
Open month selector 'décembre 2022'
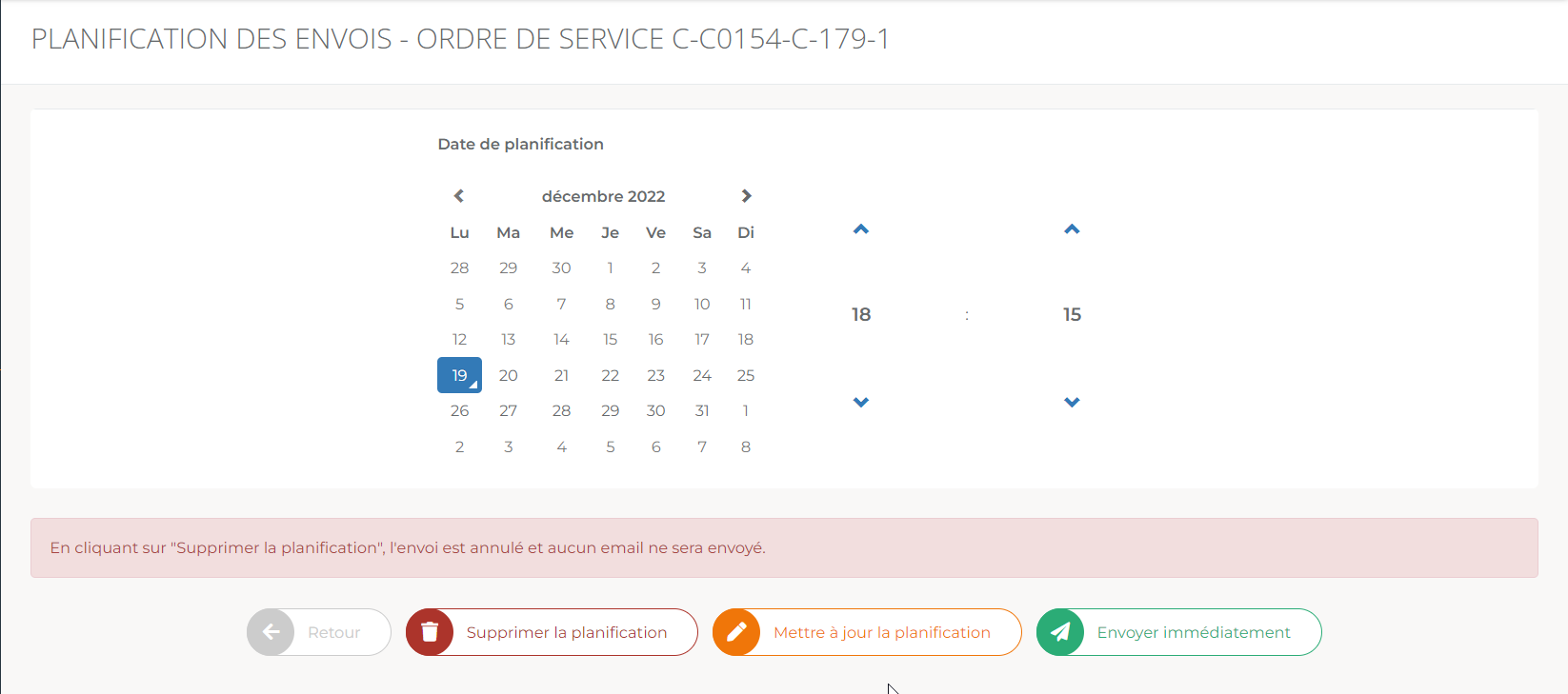click(x=603, y=196)
